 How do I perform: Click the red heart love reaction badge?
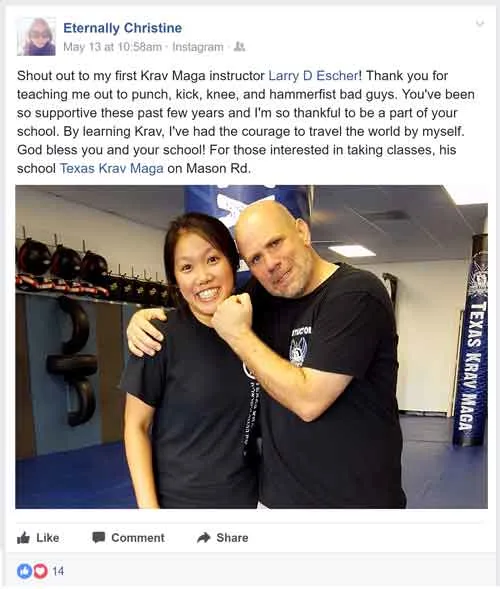point(40,571)
